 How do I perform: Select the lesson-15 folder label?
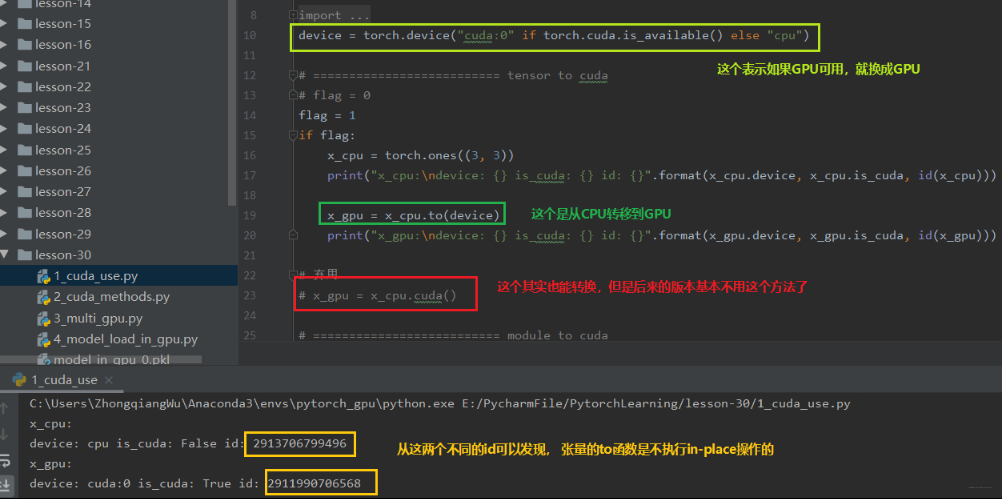(63, 24)
